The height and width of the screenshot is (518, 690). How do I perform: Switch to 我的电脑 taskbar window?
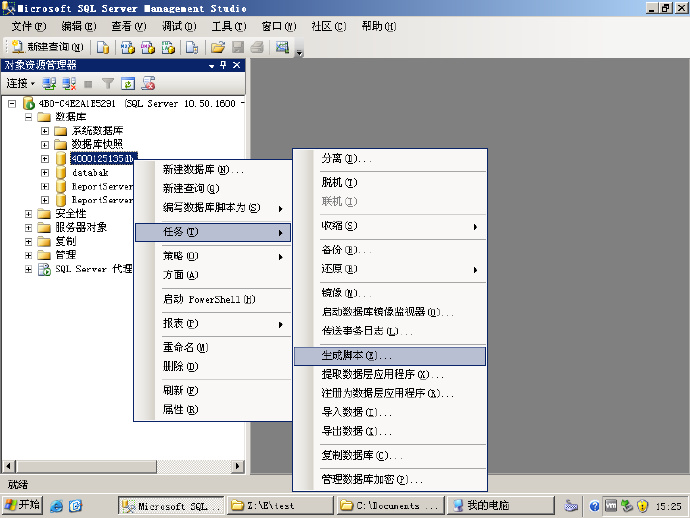tap(500, 506)
